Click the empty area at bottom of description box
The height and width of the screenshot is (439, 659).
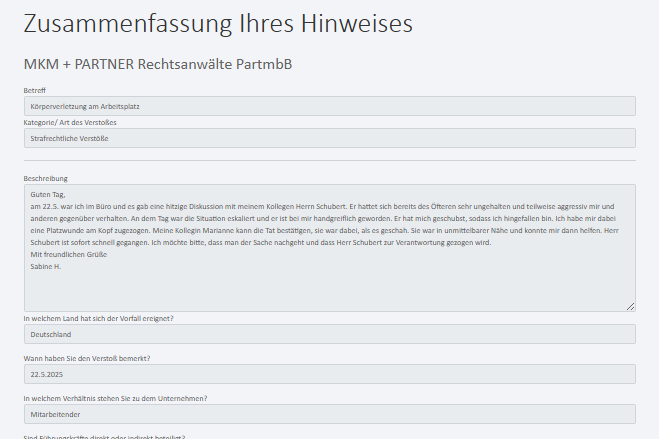pyautogui.click(x=329, y=290)
